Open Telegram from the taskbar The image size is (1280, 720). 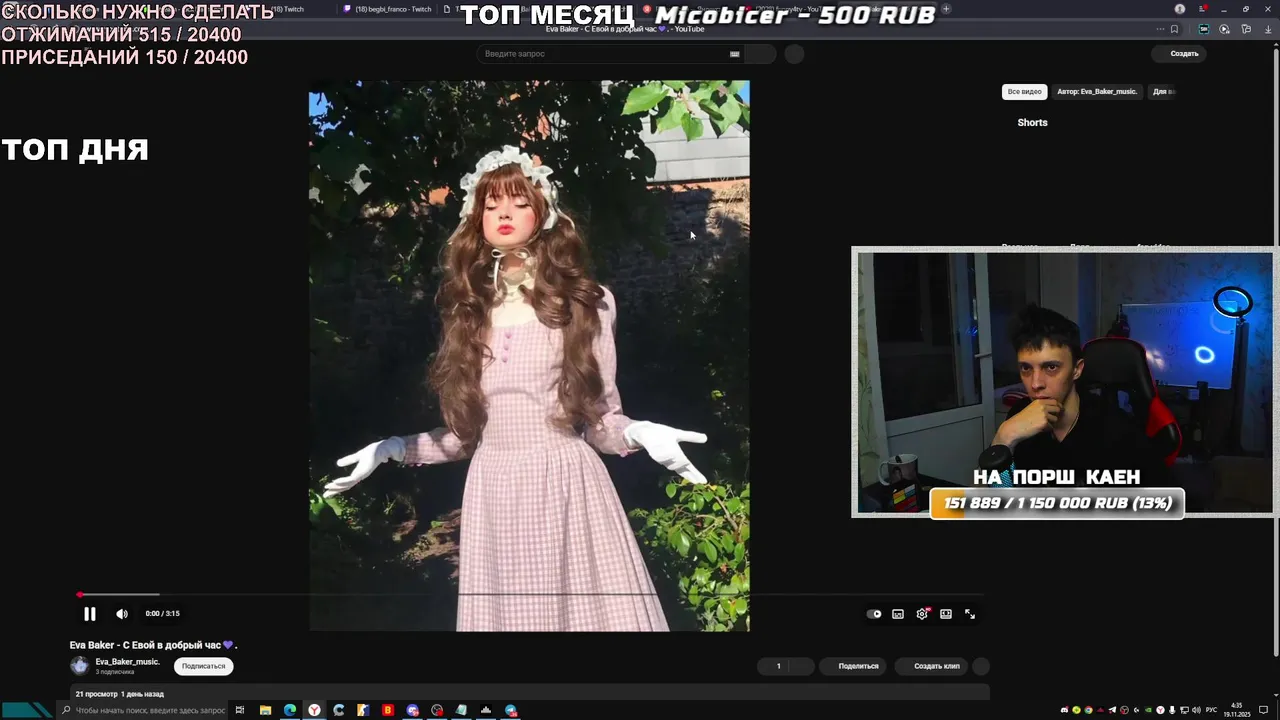tap(511, 710)
